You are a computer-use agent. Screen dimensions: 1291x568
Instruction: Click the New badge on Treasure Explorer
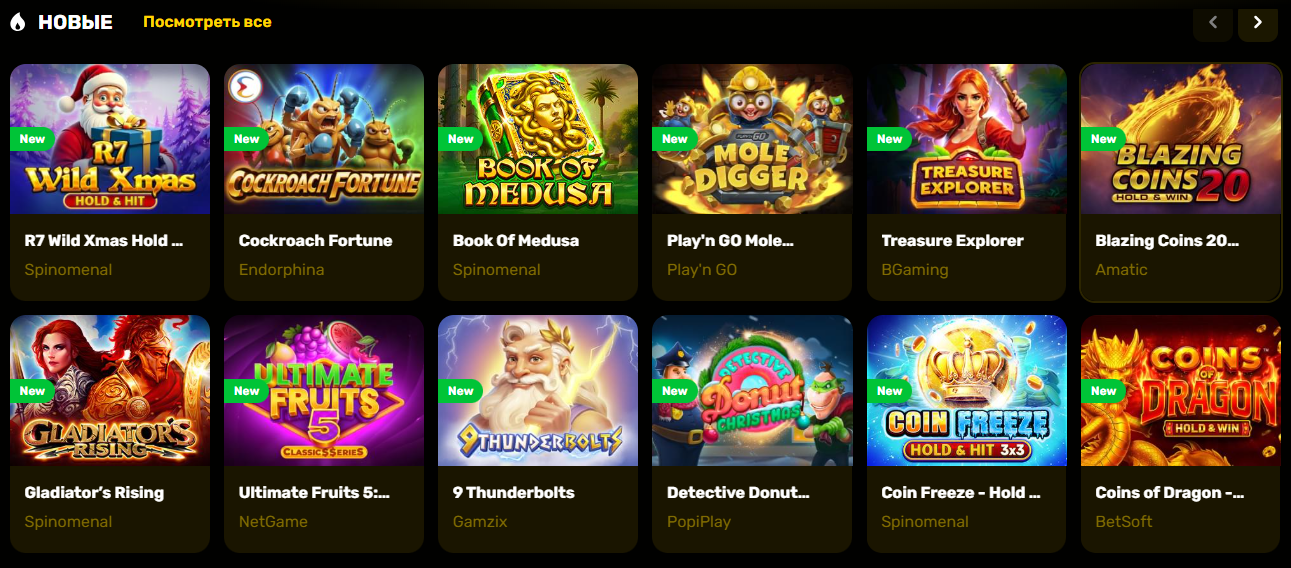(x=887, y=139)
